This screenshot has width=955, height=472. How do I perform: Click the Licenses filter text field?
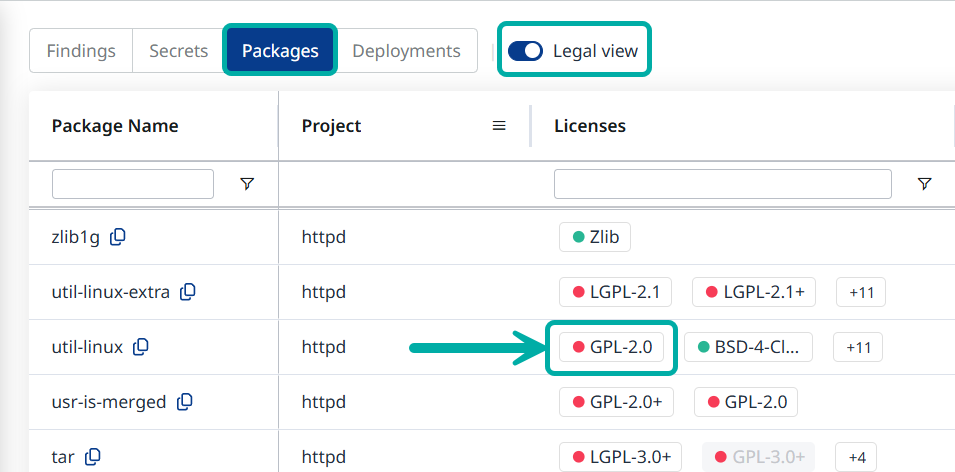click(x=722, y=184)
